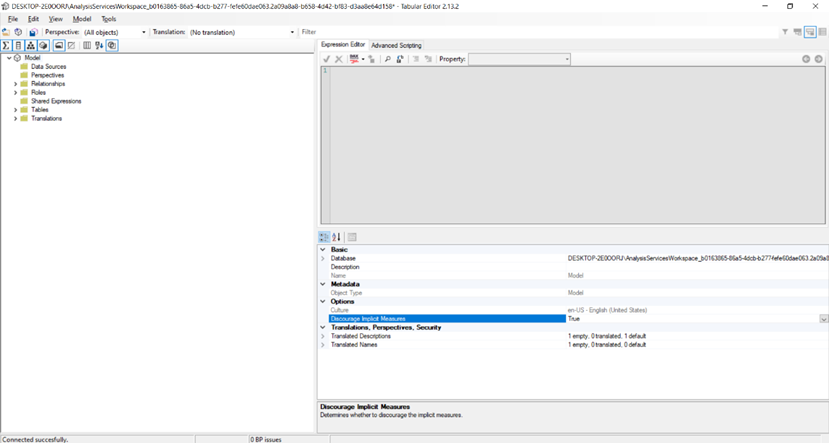Open the Property combo box
Image resolution: width=829 pixels, height=443 pixels.
point(519,59)
